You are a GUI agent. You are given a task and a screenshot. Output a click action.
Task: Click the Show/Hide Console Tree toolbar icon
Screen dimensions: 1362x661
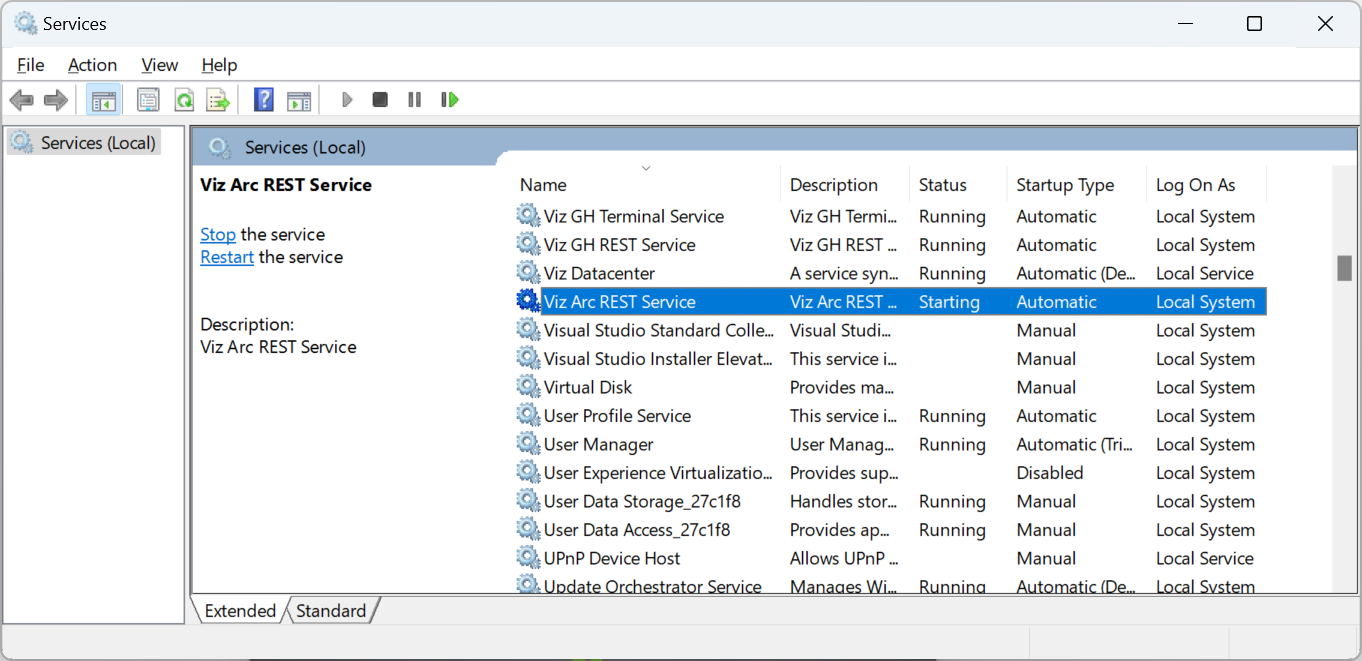point(103,100)
